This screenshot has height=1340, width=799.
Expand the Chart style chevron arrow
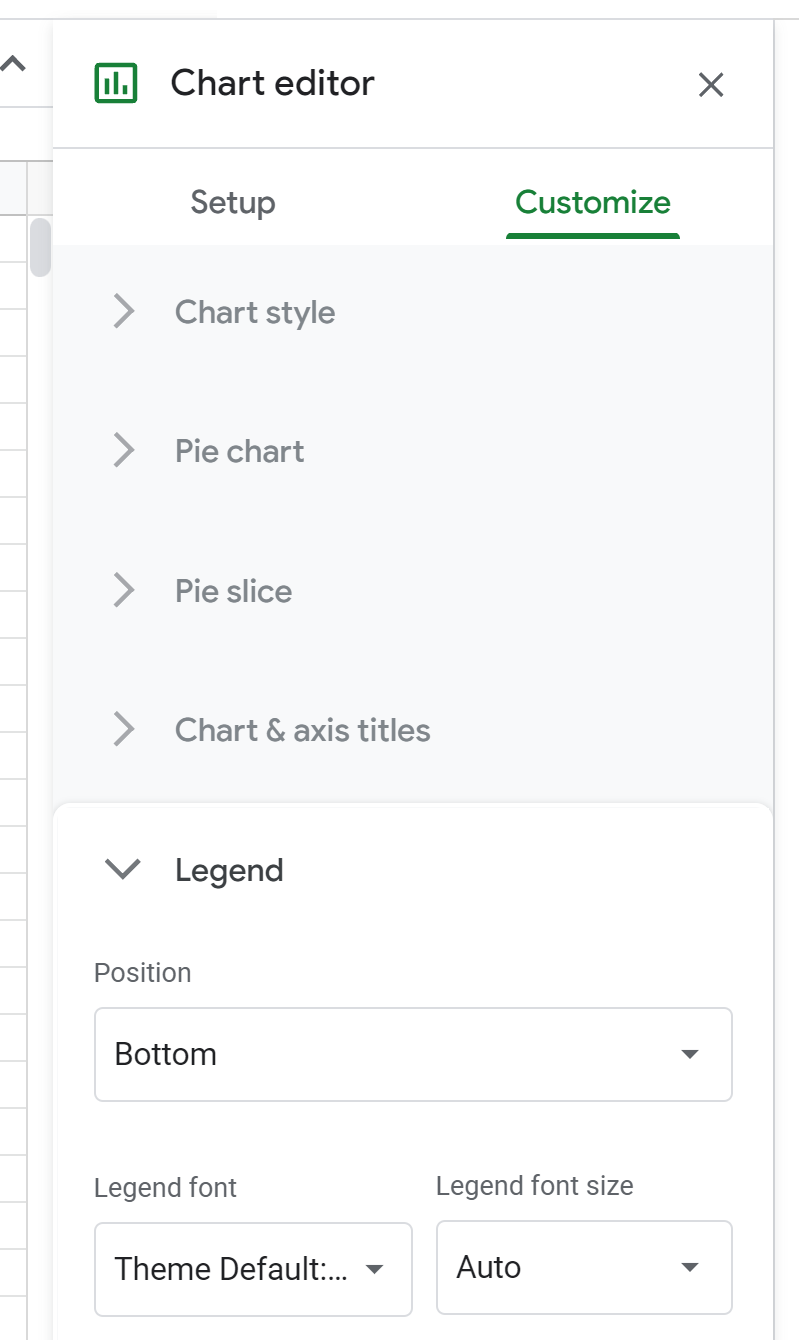tap(124, 312)
